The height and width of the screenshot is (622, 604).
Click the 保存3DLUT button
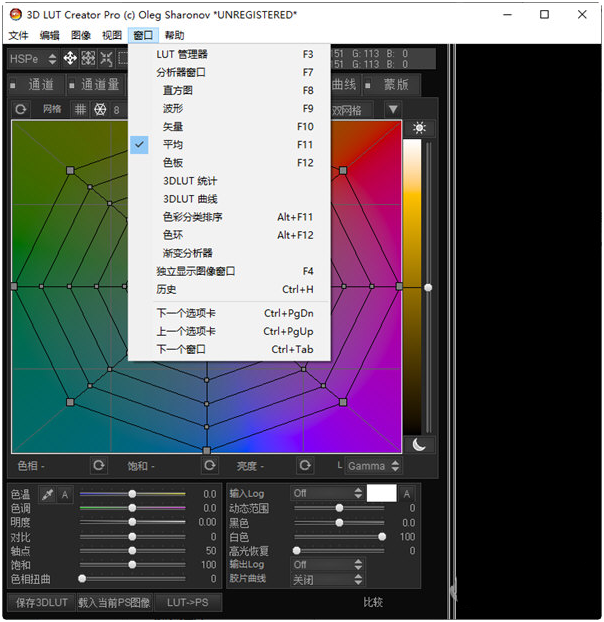40,602
